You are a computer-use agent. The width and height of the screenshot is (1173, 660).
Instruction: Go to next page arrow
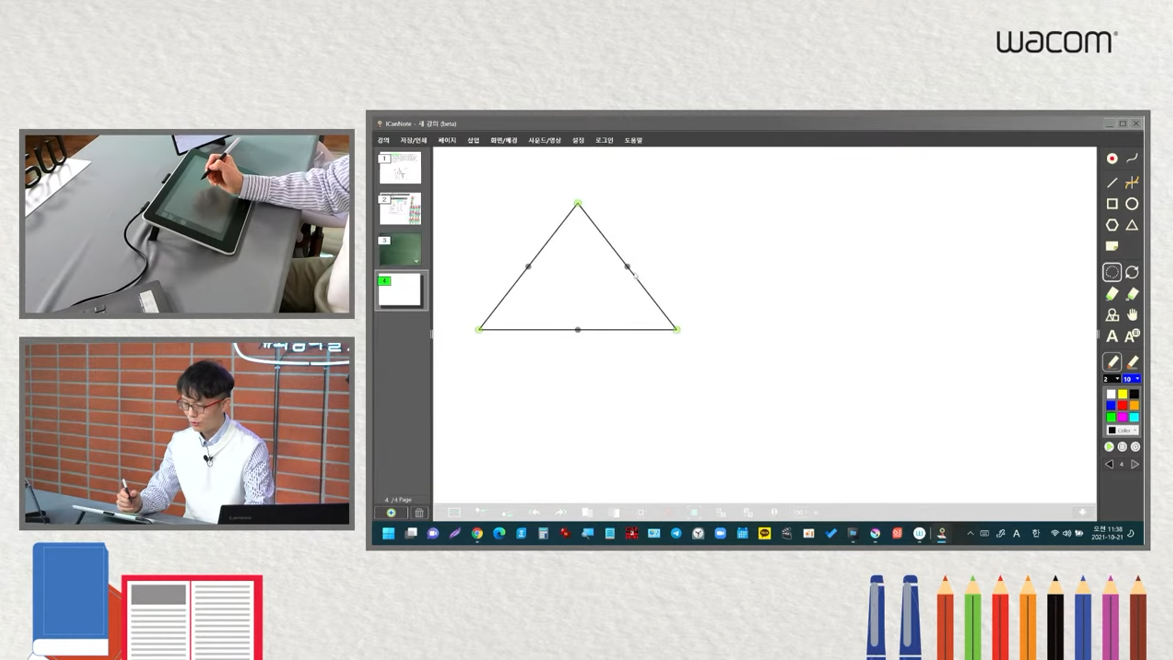pos(1135,464)
